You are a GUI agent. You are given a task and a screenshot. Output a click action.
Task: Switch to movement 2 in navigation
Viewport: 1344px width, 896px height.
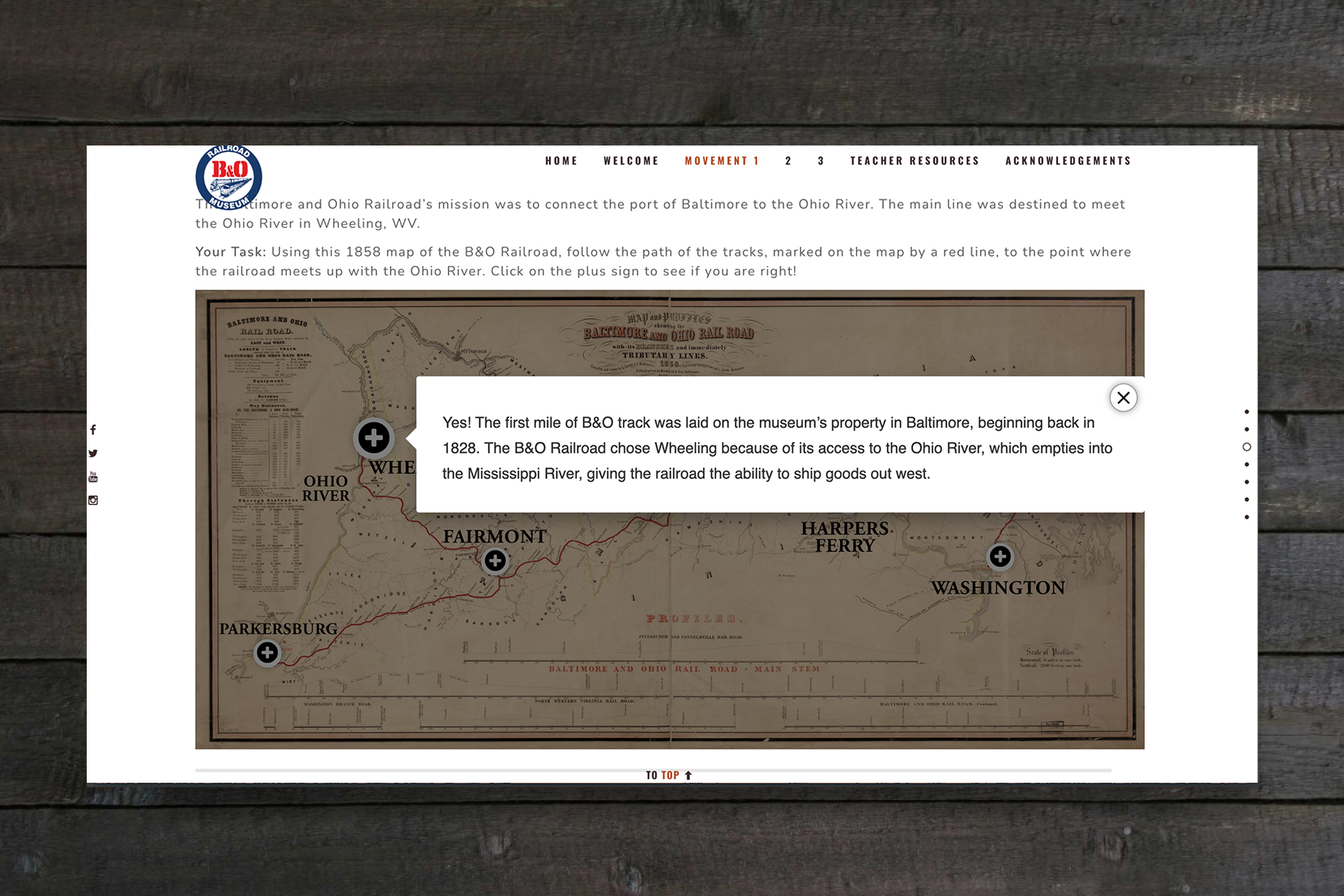coord(788,161)
